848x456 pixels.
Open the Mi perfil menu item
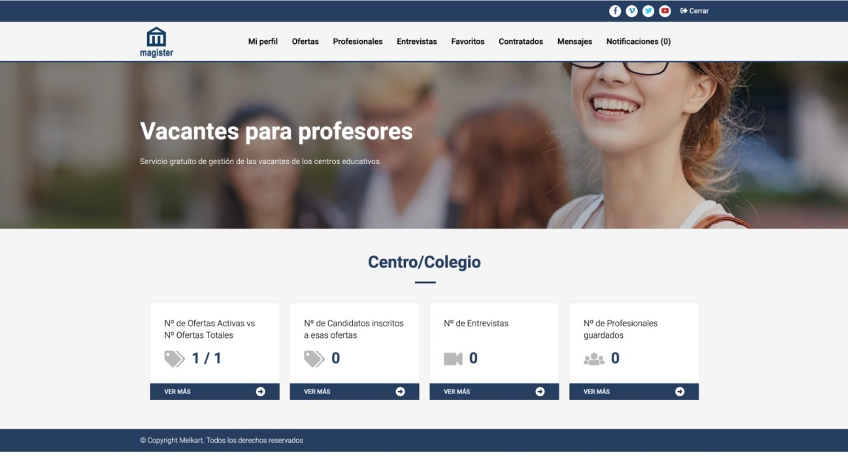(x=263, y=42)
